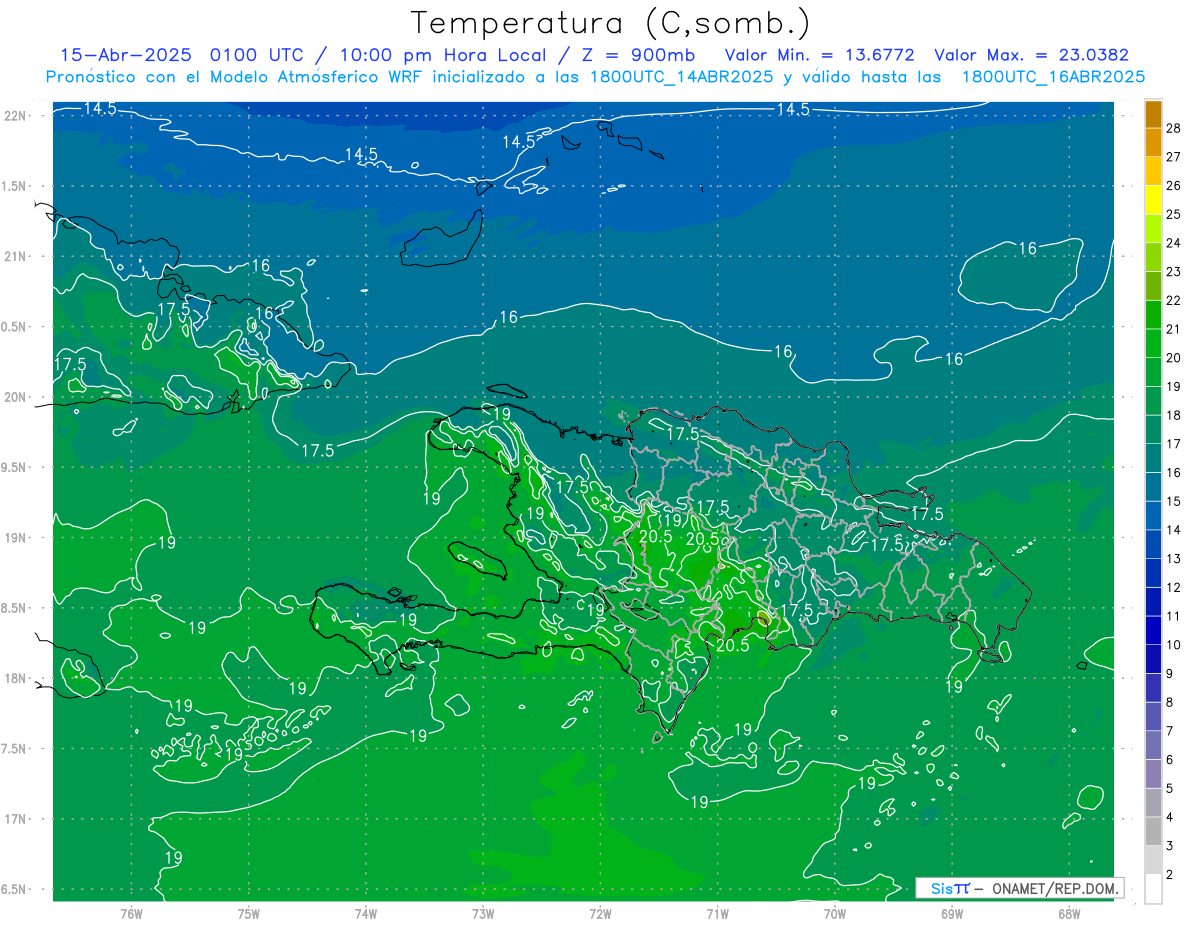
Task: Click the '19N' latitude label
Action: (x=16, y=538)
